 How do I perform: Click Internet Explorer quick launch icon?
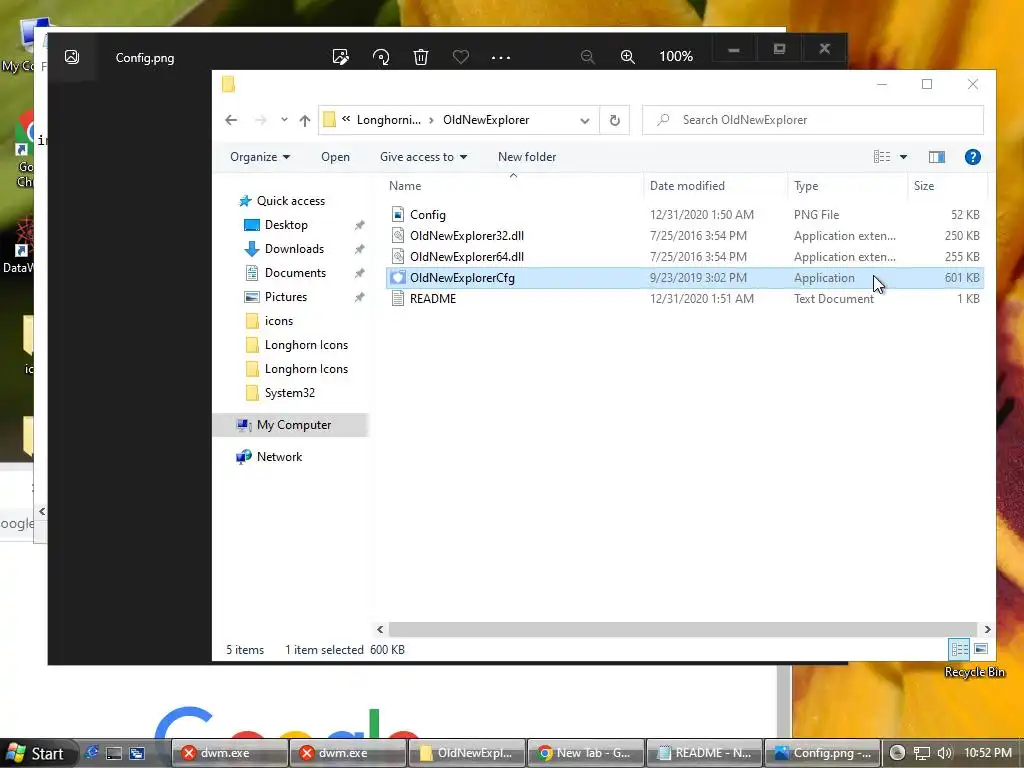coord(92,753)
